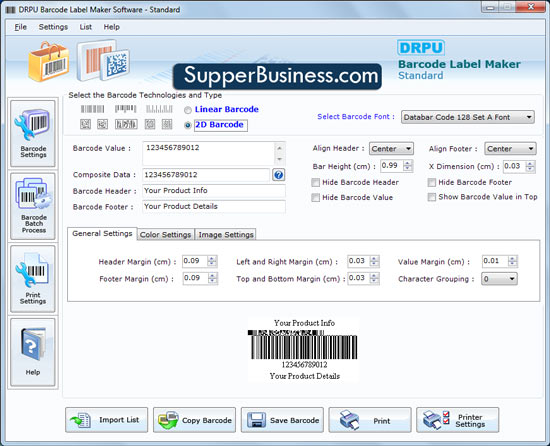
Task: Click the Print button
Action: point(370,420)
